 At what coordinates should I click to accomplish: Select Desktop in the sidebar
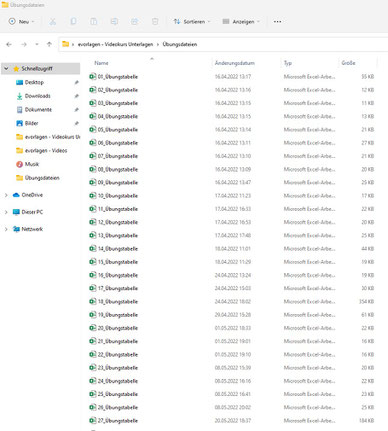point(34,82)
